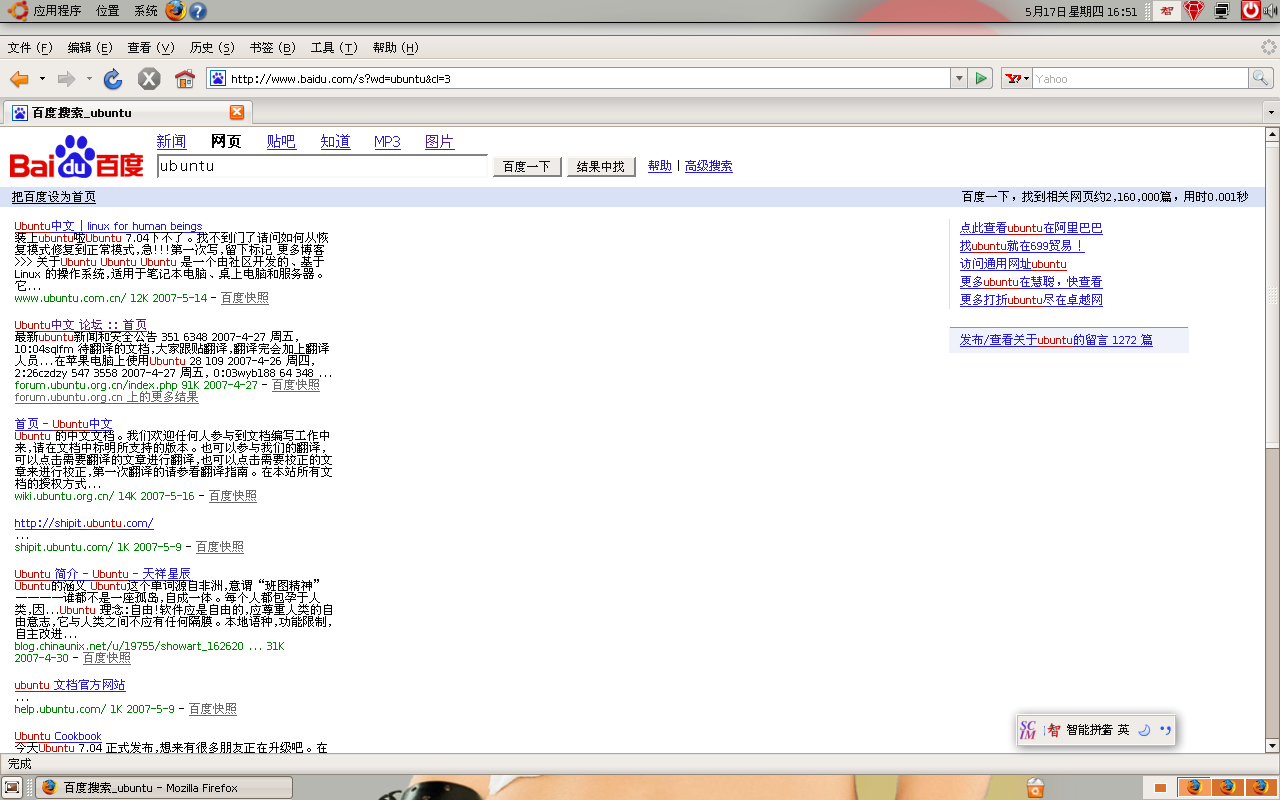The image size is (1280, 800).
Task: Open the 位置 panel menu
Action: [108, 11]
